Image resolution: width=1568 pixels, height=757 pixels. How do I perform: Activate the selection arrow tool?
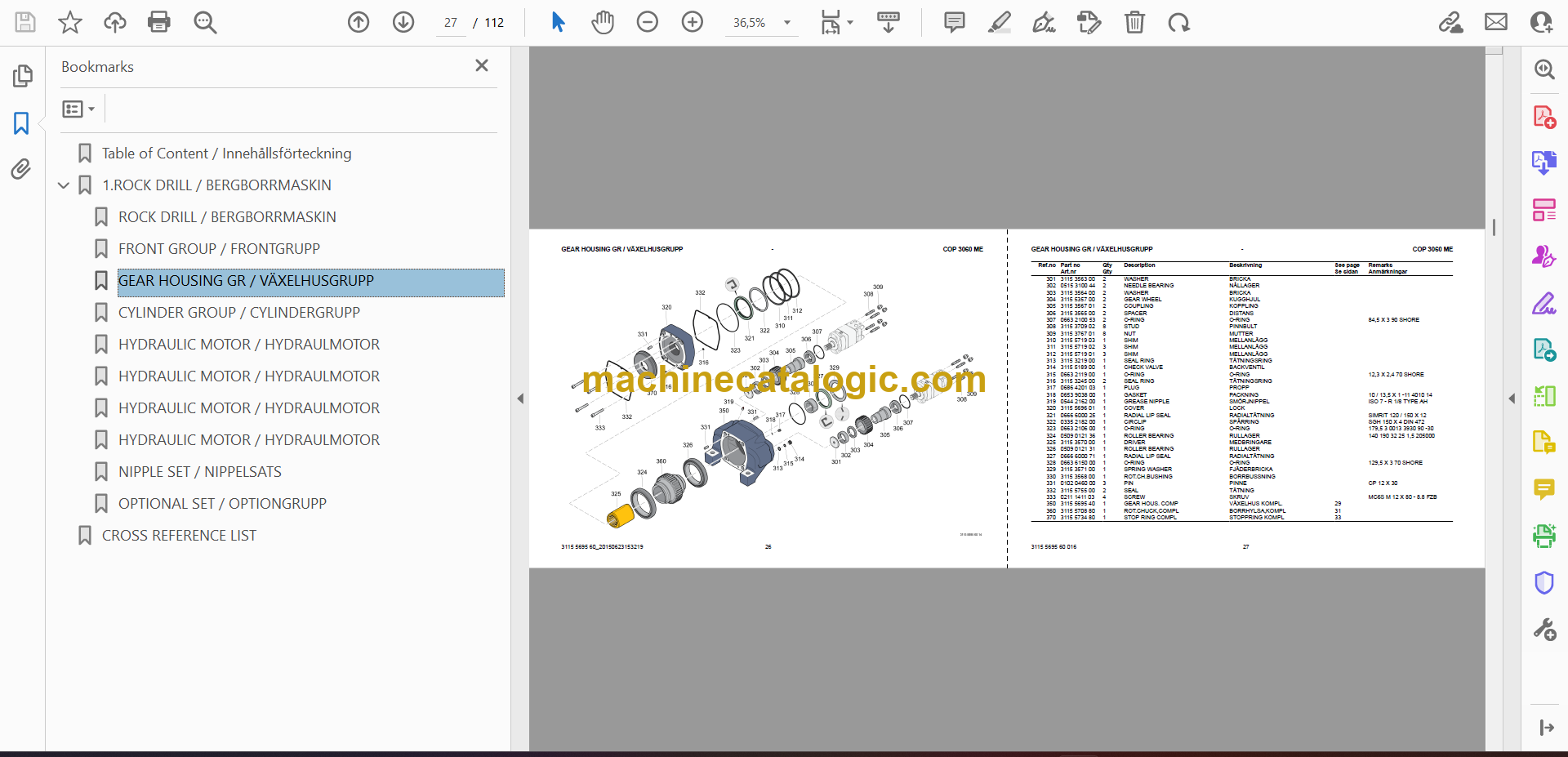[x=559, y=22]
